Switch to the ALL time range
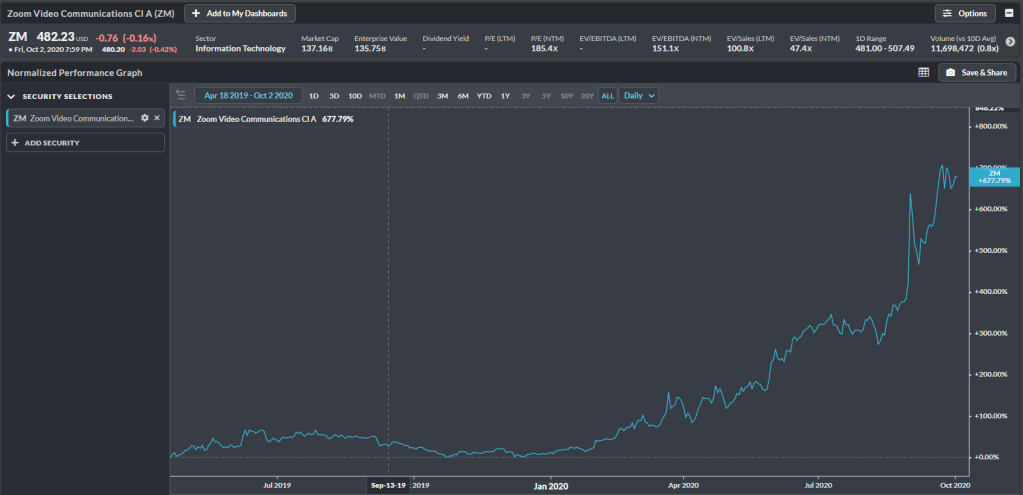Screen dimensions: 1023x495 [607, 96]
